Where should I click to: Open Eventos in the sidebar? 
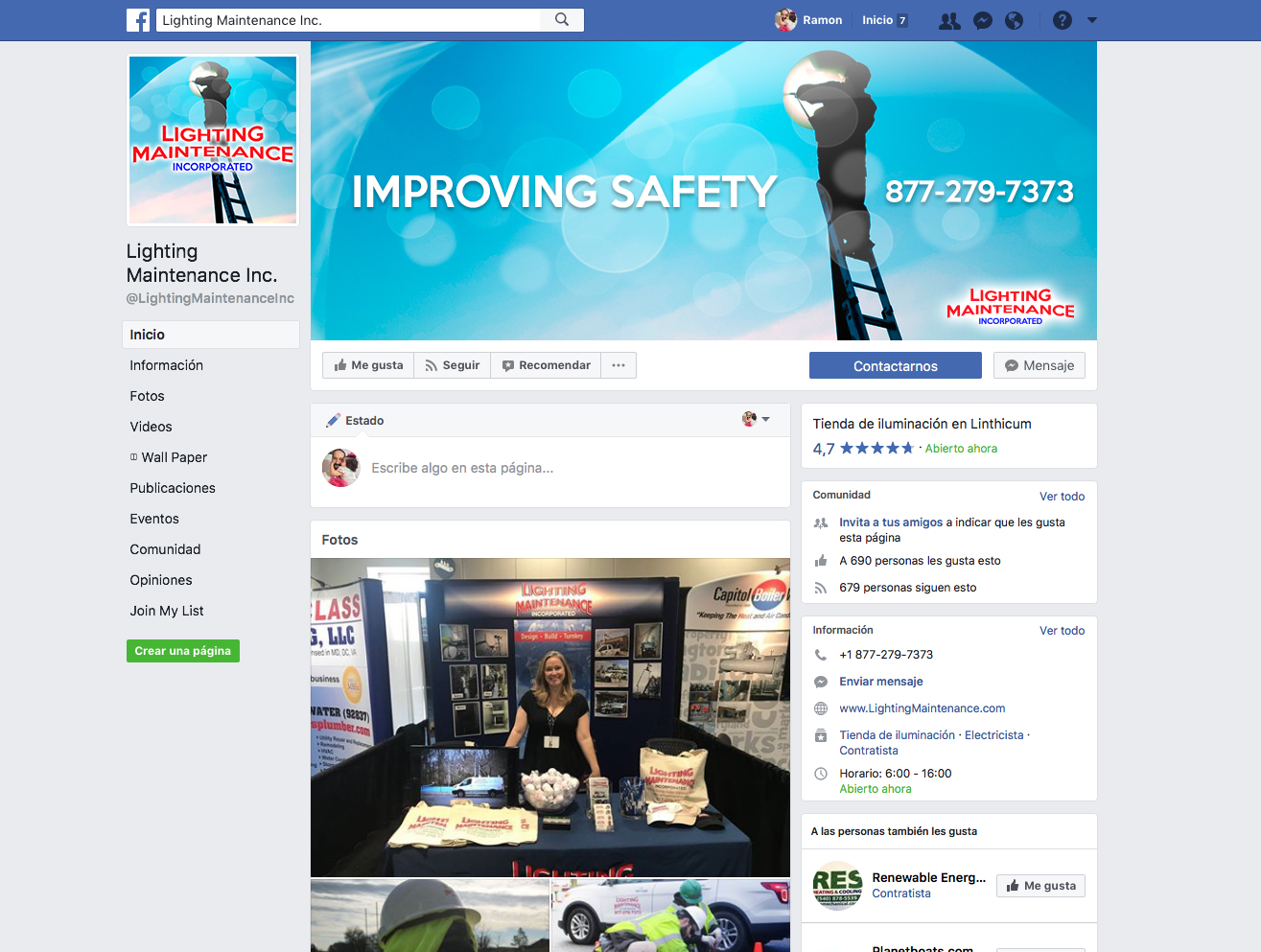click(154, 519)
